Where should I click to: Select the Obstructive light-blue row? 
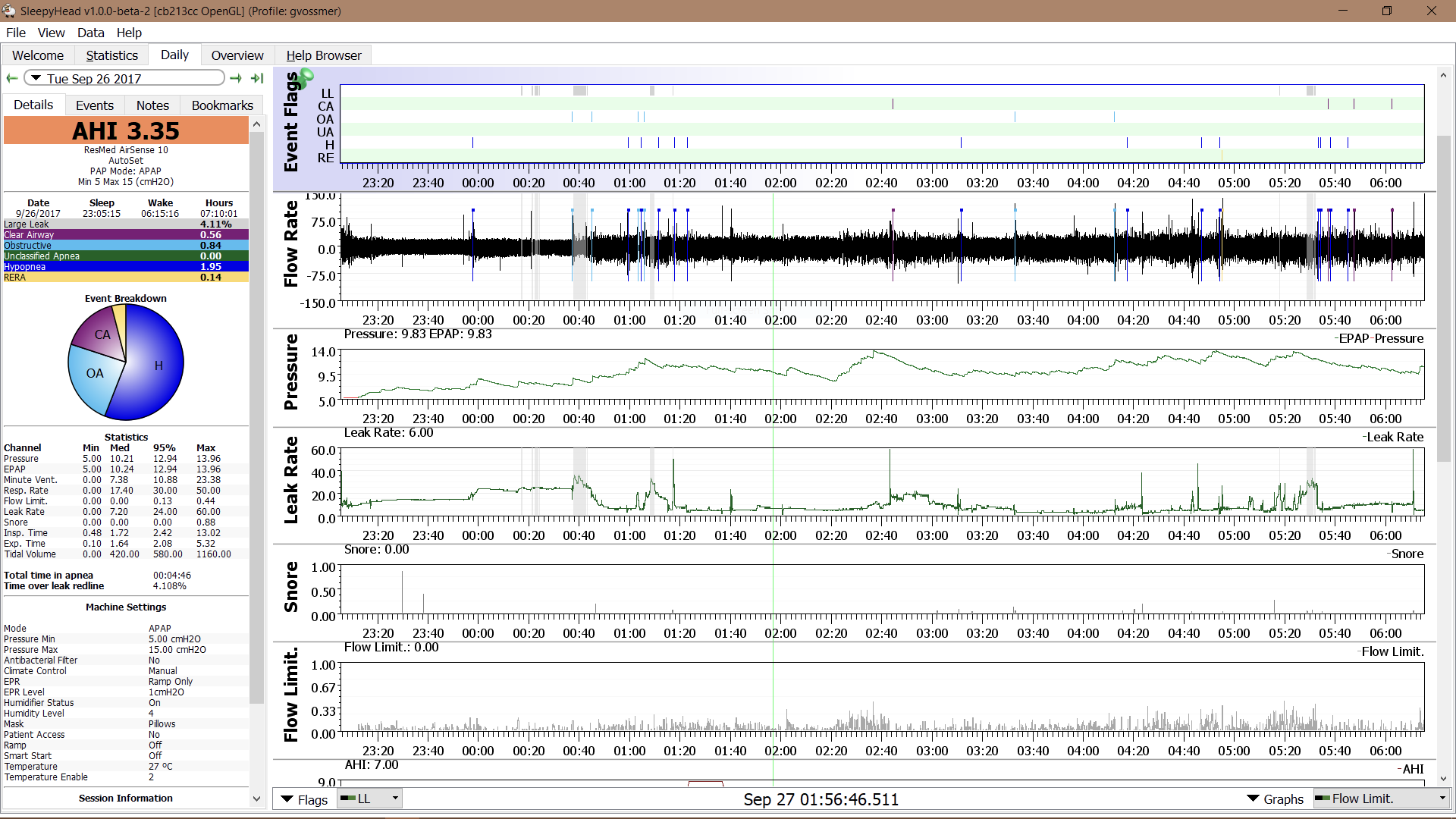pos(126,246)
